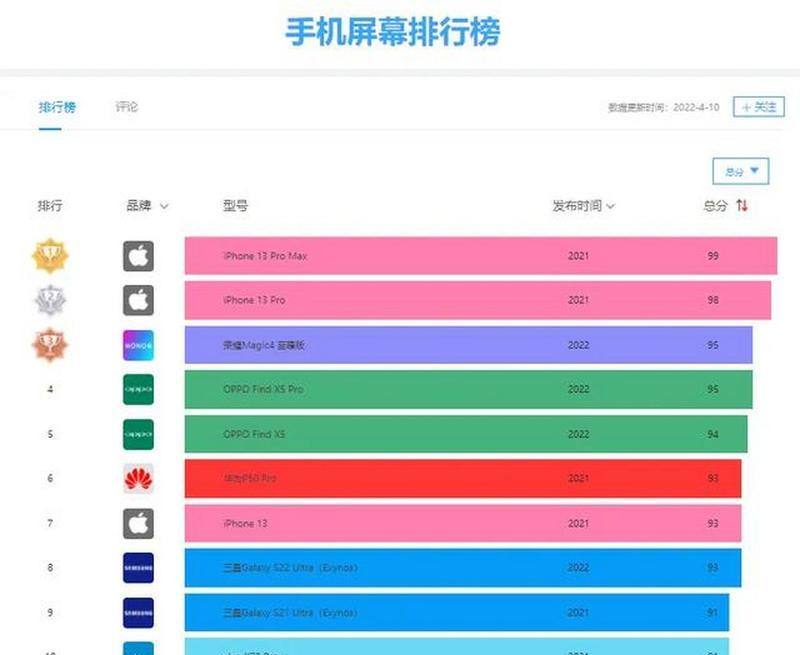Click rank number 6
Viewport: 800px width, 655px height.
(50, 478)
